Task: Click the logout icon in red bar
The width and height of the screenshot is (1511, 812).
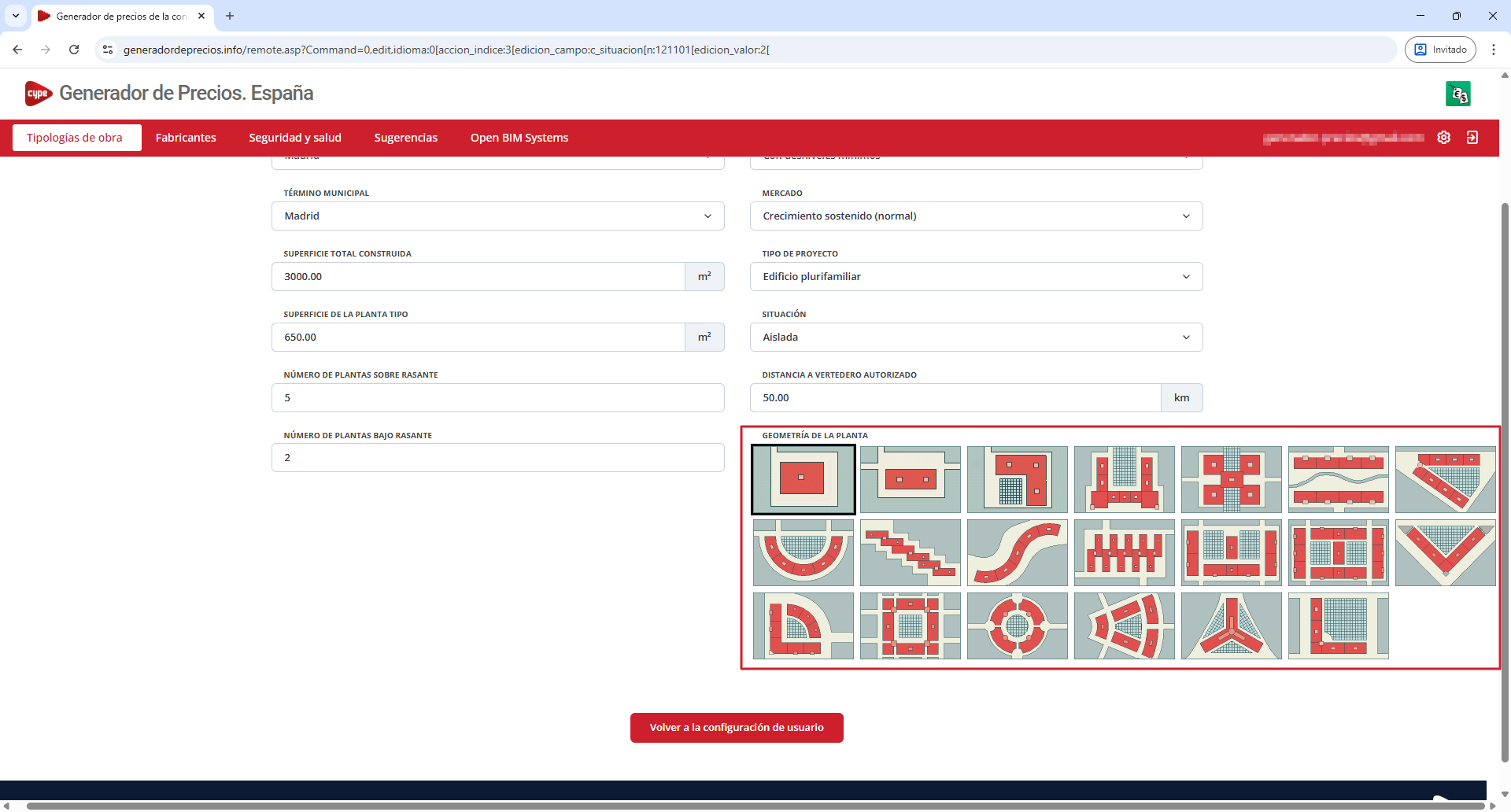Action: click(1472, 138)
